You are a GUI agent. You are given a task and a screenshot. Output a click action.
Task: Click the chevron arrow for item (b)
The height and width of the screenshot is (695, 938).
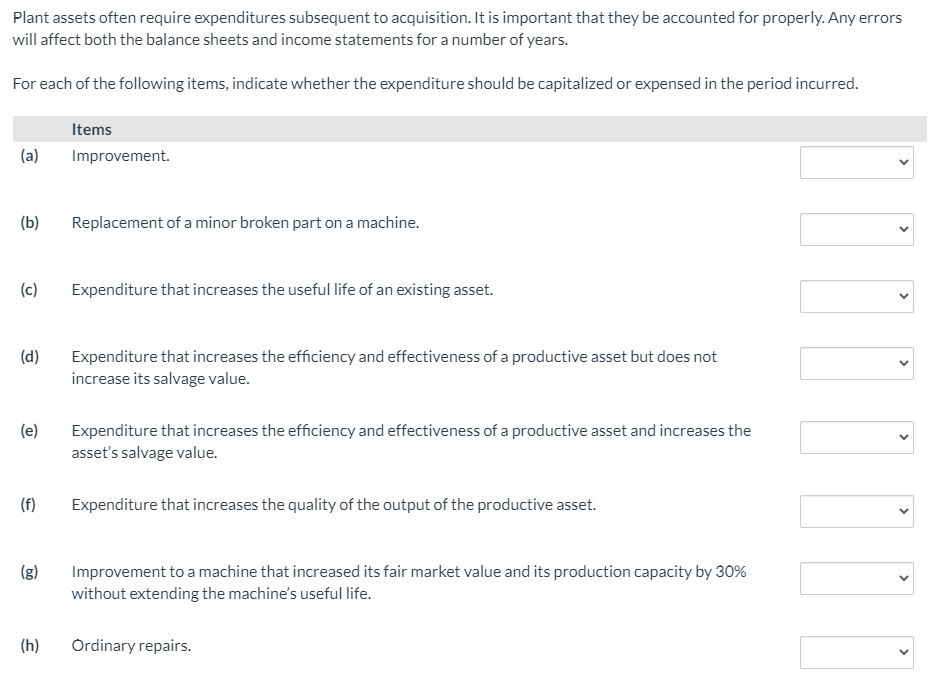tap(903, 229)
